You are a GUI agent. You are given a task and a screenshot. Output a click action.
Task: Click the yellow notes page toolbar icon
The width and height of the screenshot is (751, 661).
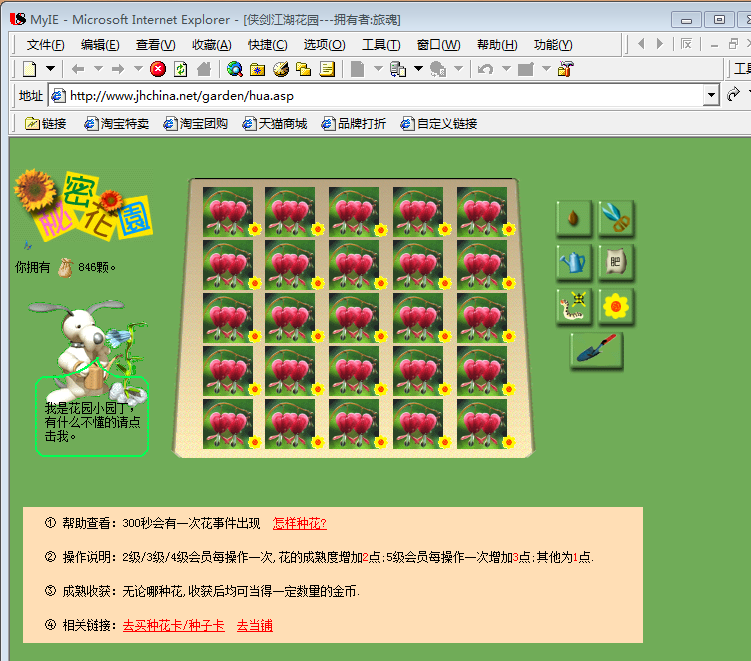coord(327,69)
